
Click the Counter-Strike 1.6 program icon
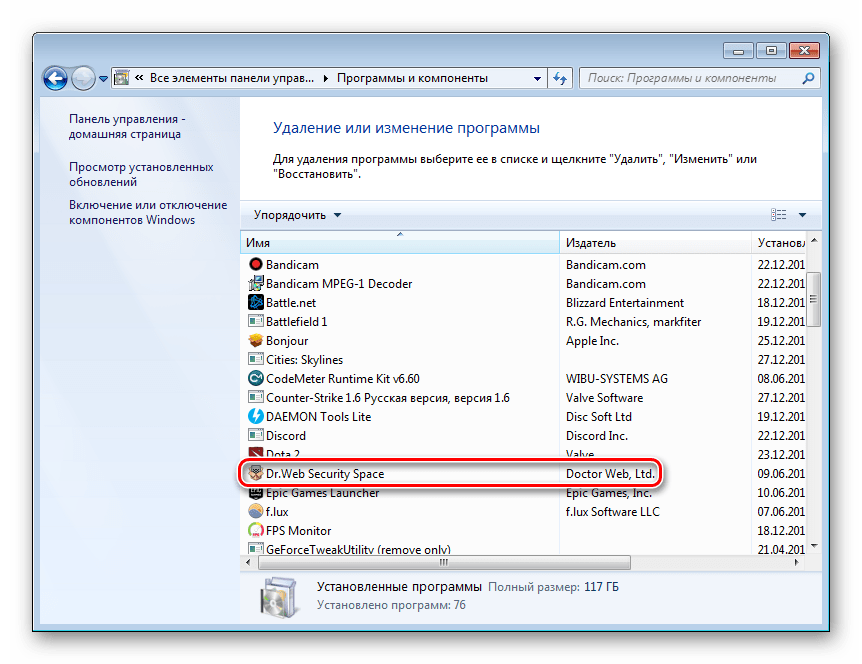[x=256, y=397]
